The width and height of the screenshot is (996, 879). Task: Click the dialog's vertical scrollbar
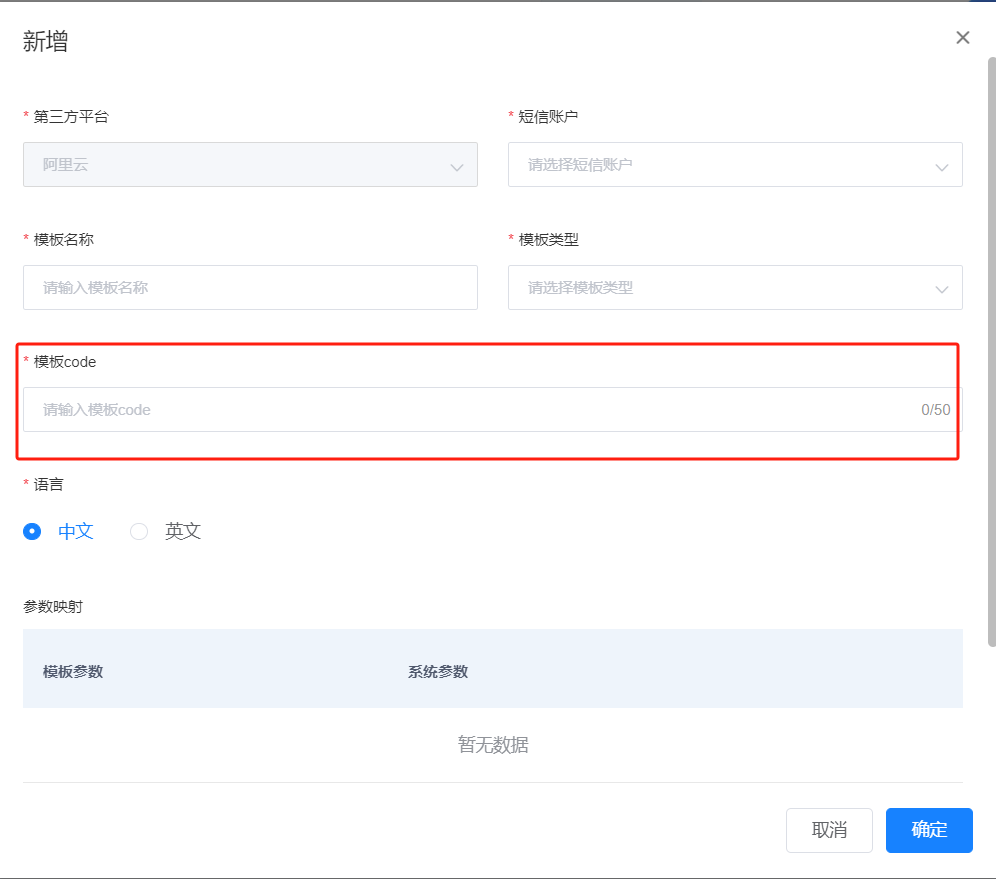[x=991, y=350]
